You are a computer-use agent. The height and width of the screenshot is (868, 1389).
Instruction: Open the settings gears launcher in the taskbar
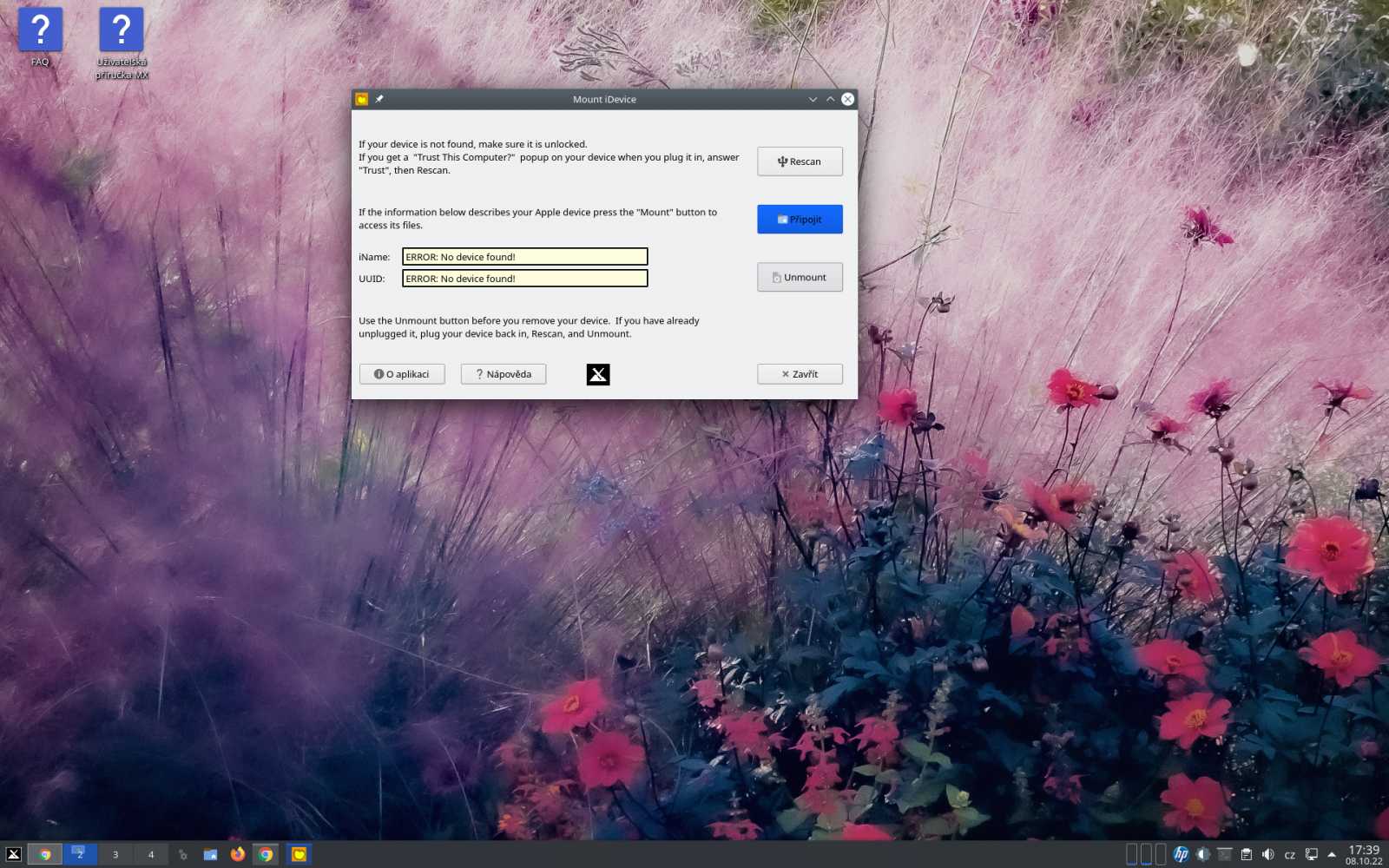click(182, 854)
